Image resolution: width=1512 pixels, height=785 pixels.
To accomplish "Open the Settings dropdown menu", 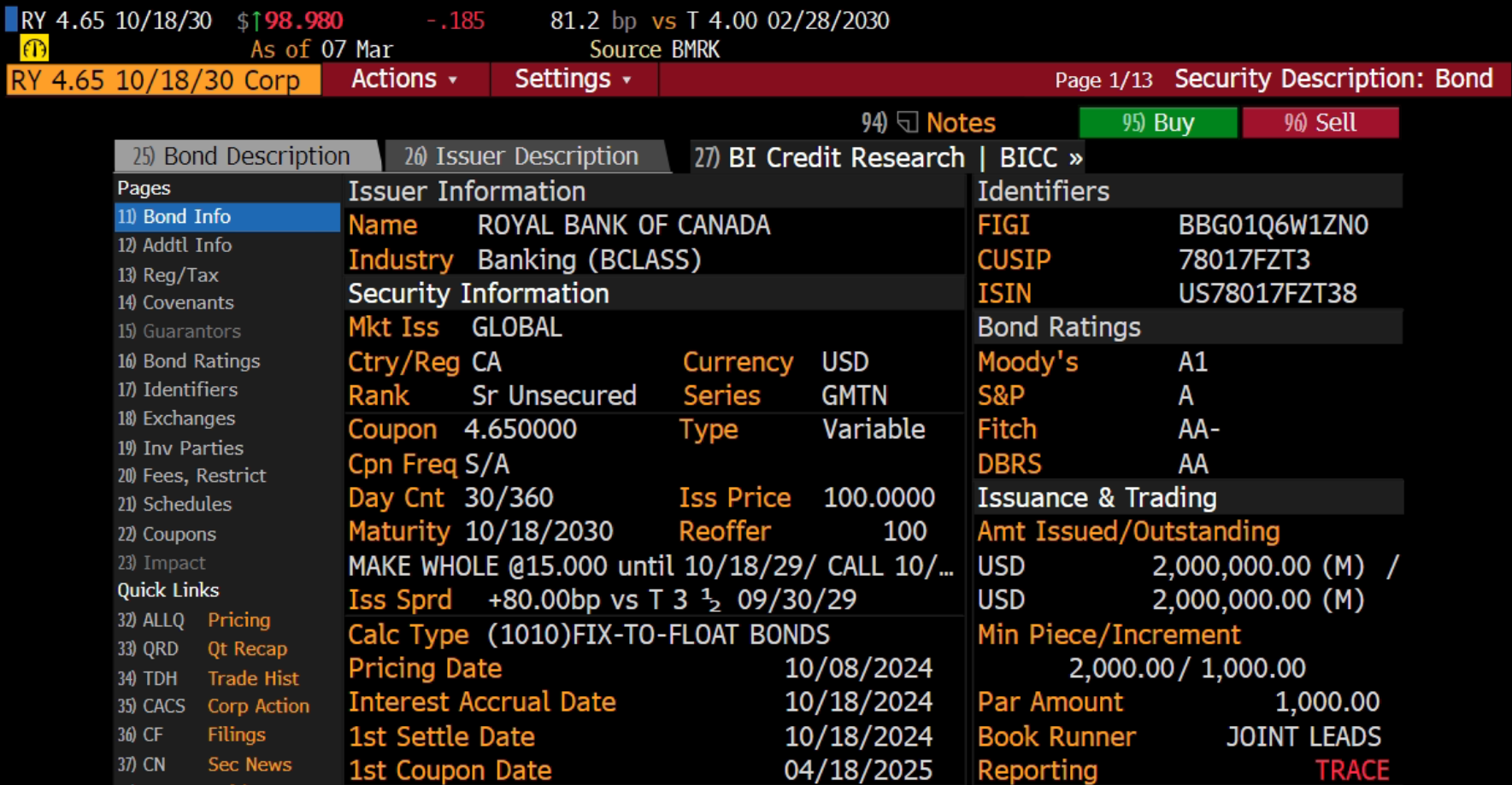I will pos(573,79).
